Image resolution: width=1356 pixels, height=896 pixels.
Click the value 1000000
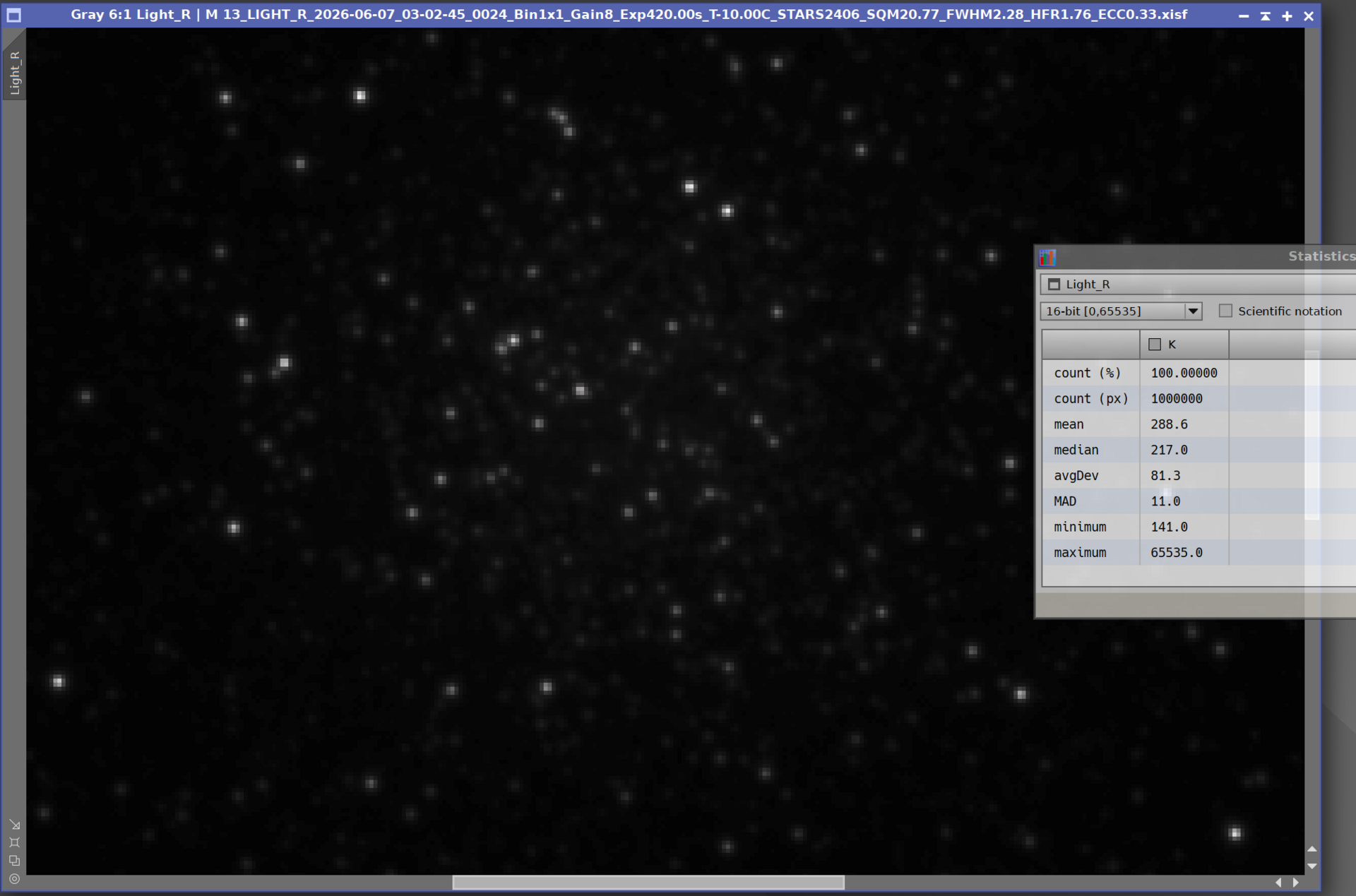coord(1176,399)
